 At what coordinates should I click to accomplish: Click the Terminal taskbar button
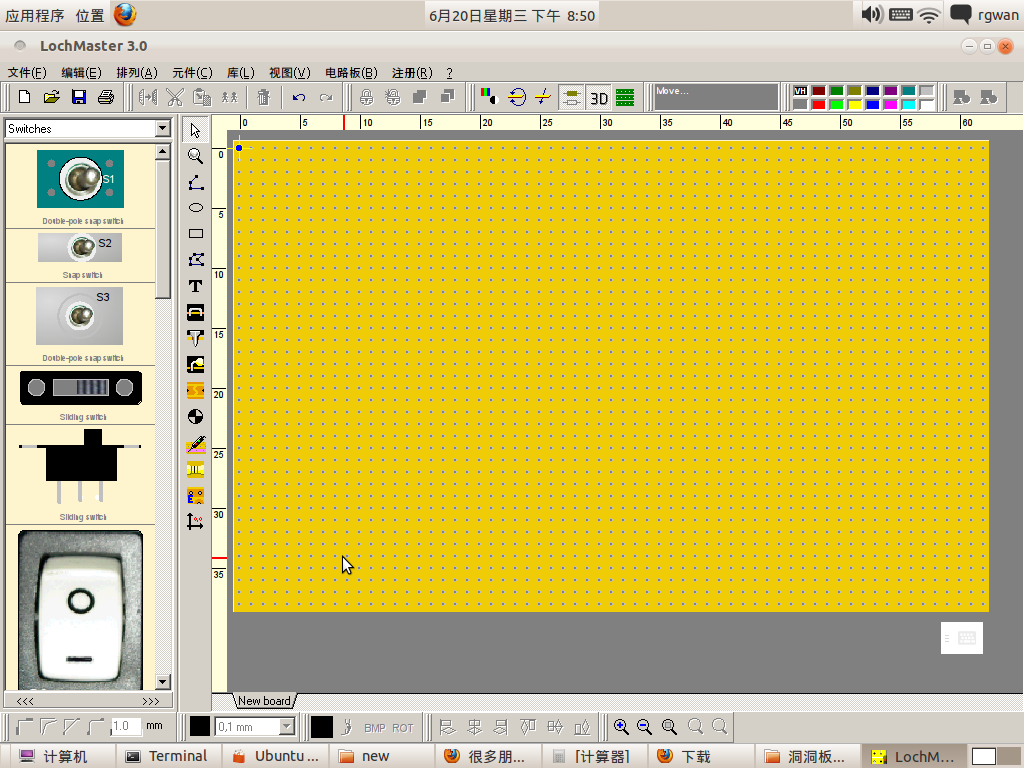point(167,756)
